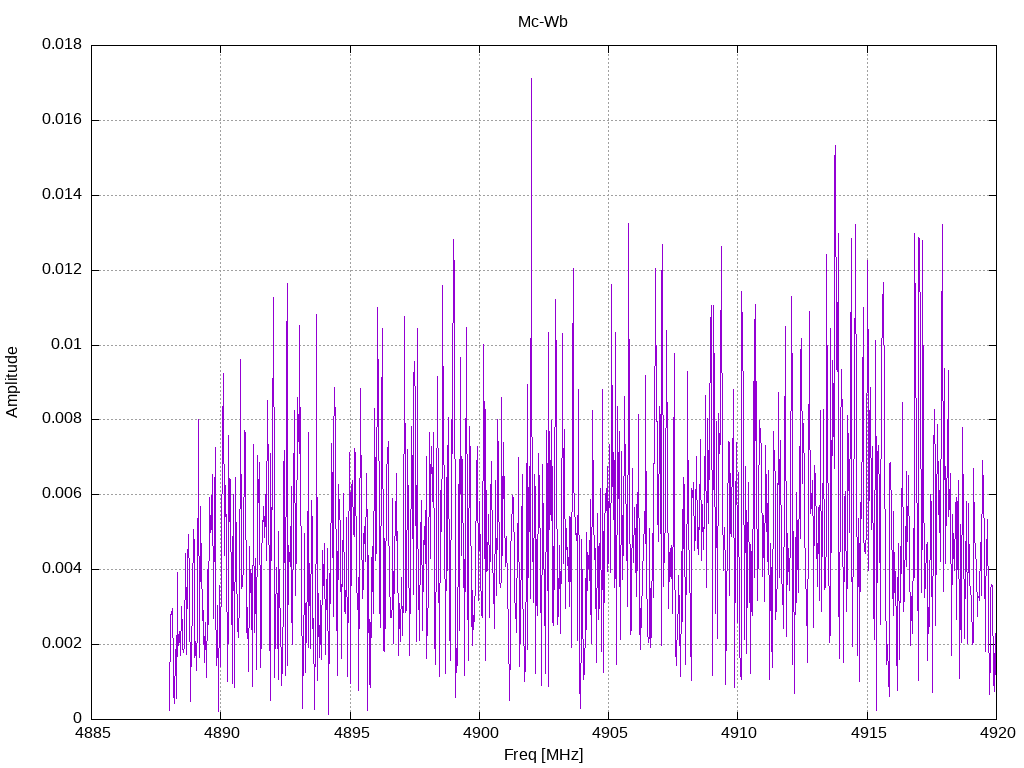Click the 4910 x-axis tick label
This screenshot has height=768, width=1024.
point(739,733)
